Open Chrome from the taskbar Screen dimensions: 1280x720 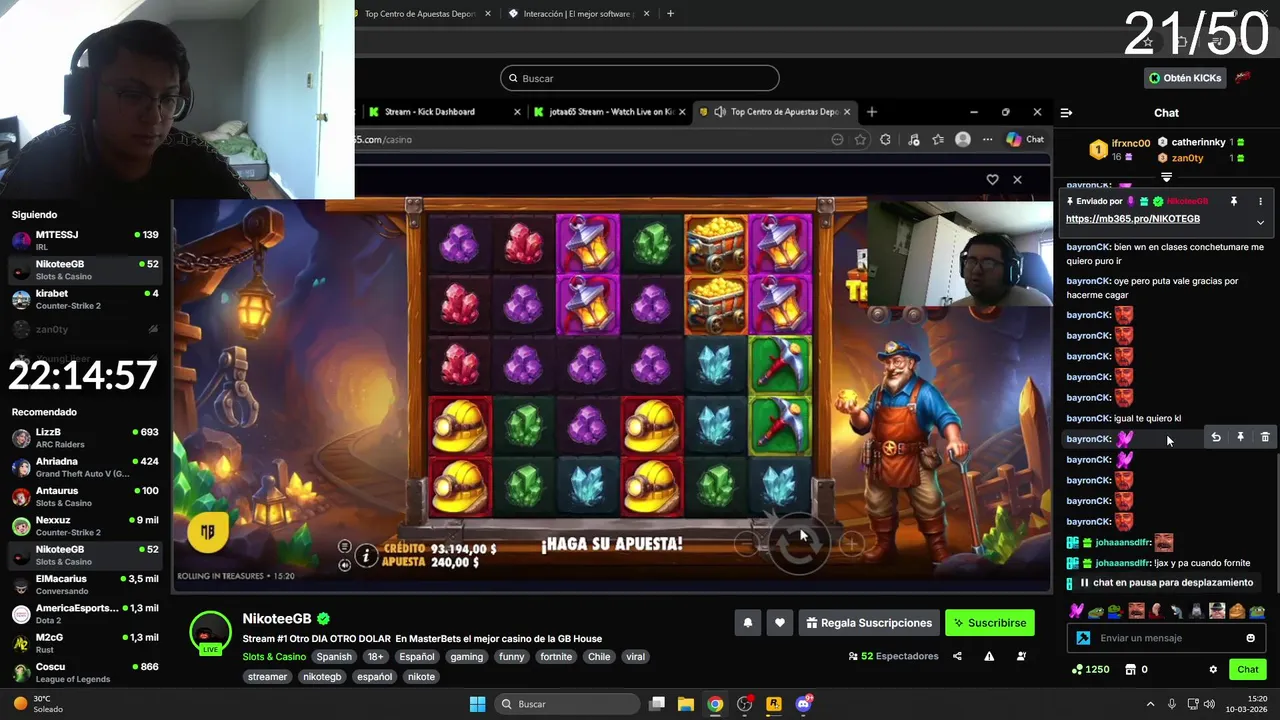tap(715, 704)
